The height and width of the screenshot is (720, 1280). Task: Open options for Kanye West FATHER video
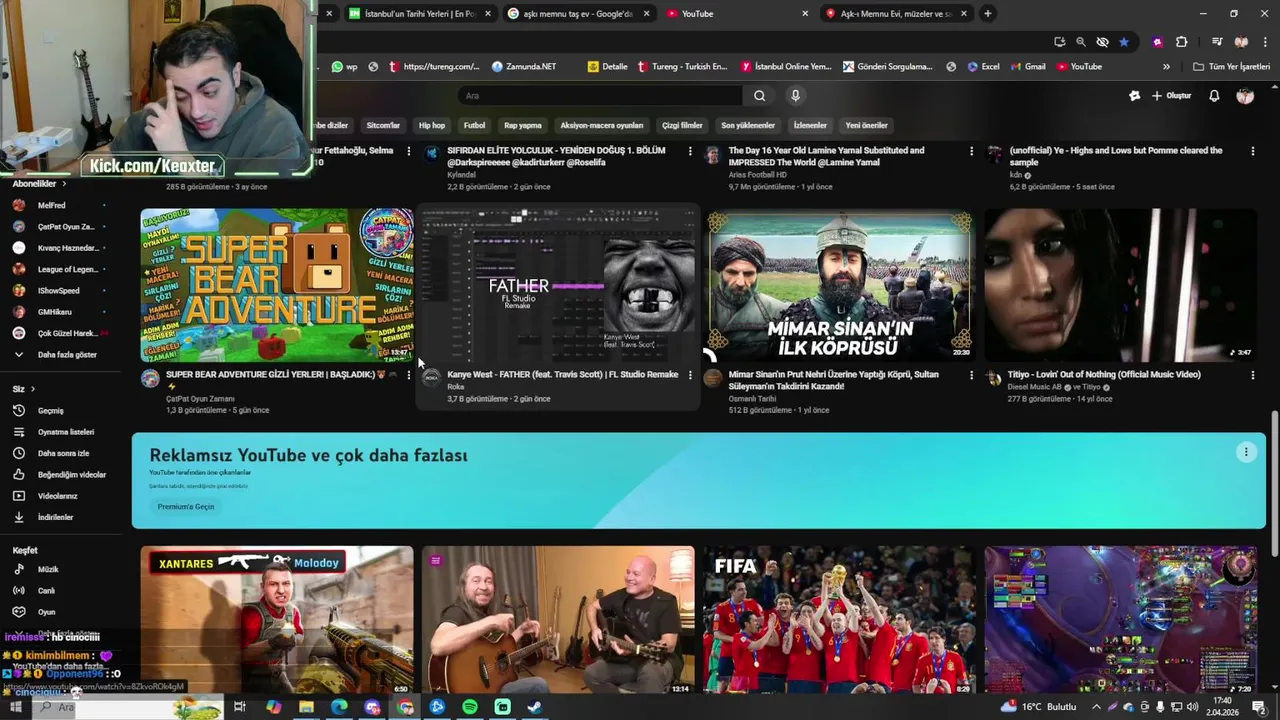point(690,375)
